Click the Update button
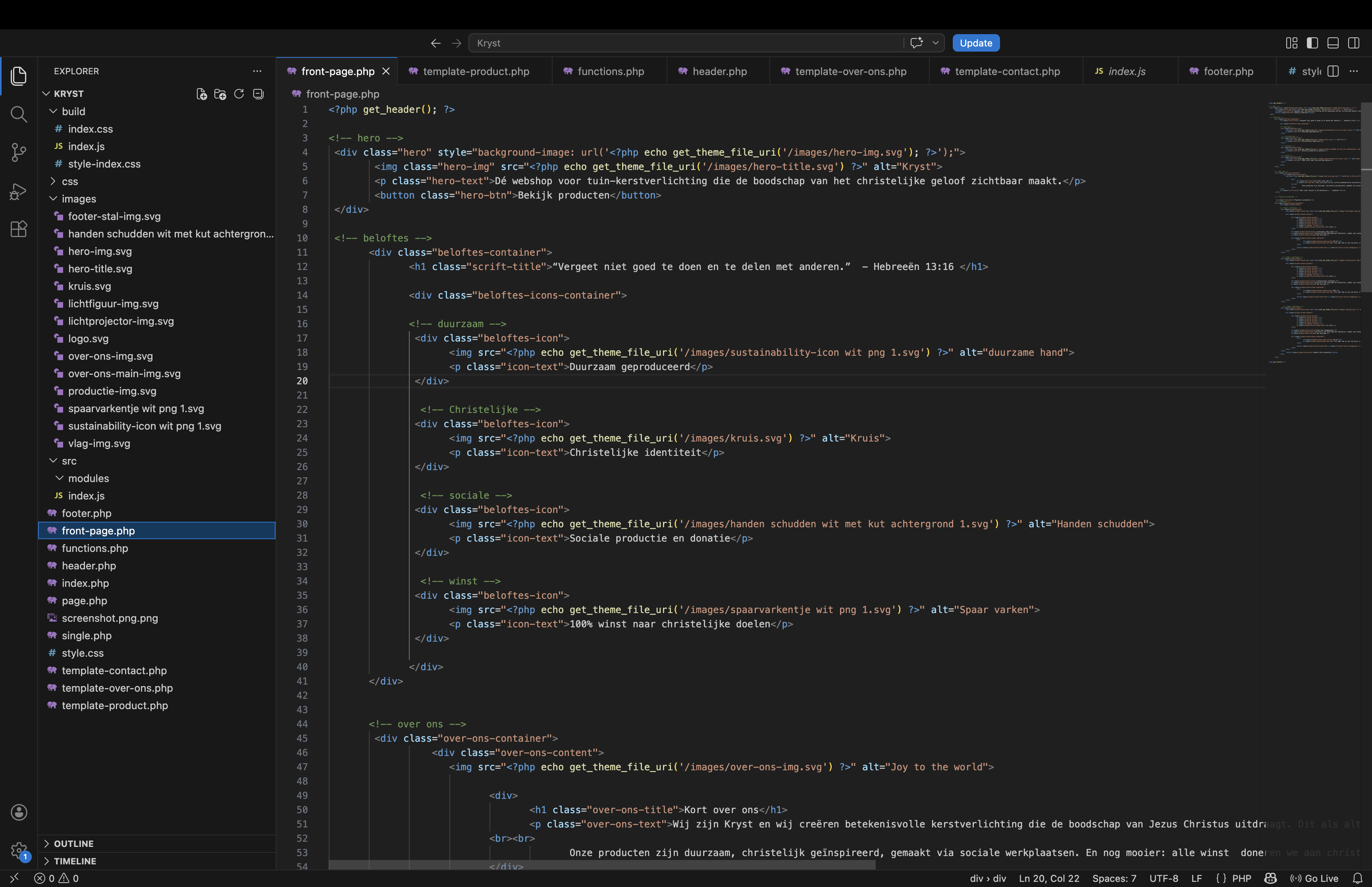1372x887 pixels. tap(976, 42)
